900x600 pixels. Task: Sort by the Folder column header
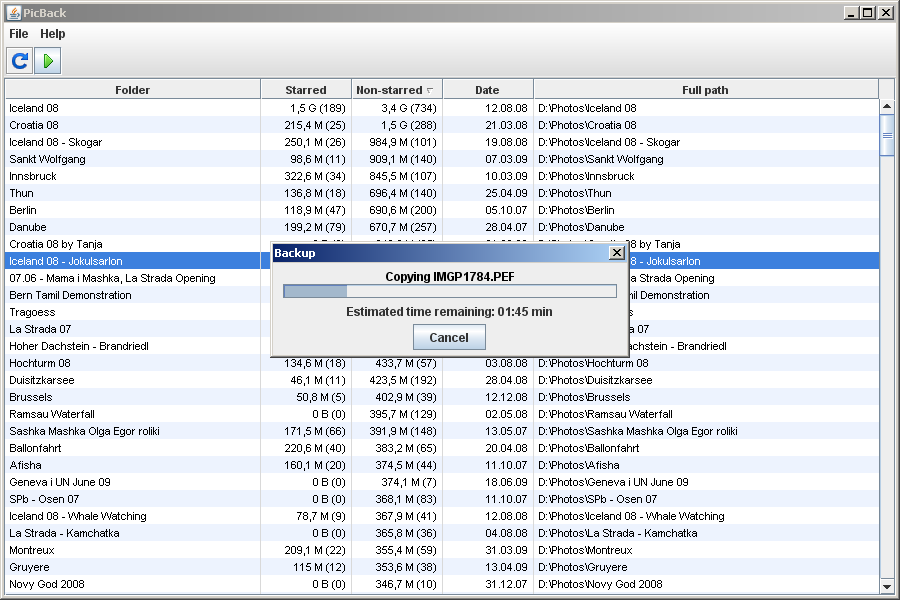pos(133,90)
